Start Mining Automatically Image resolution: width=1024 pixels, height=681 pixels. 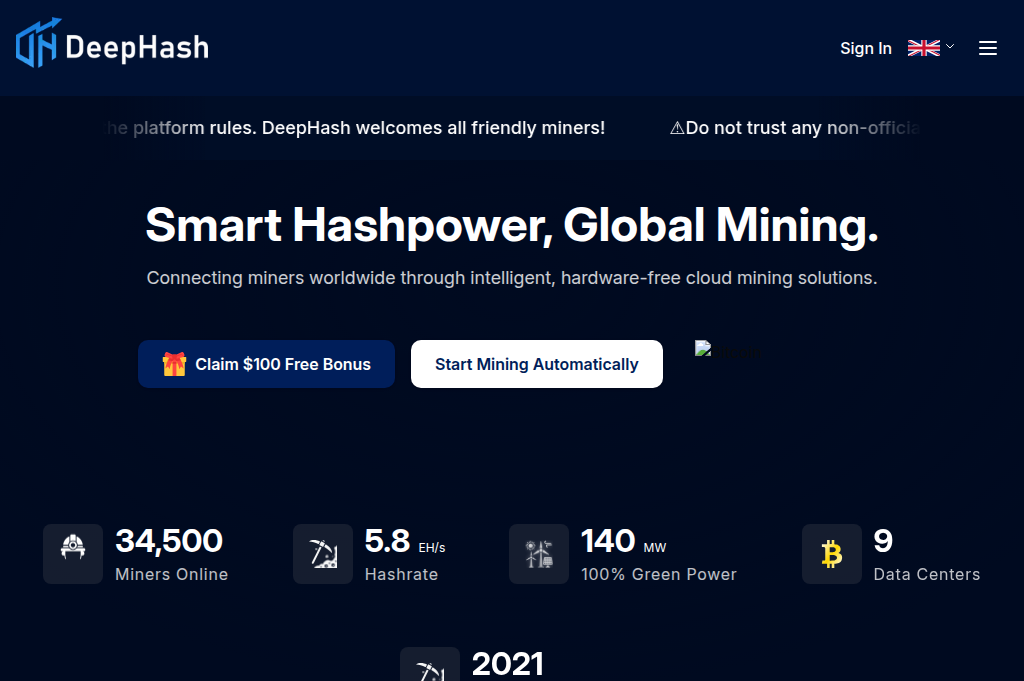coord(536,364)
